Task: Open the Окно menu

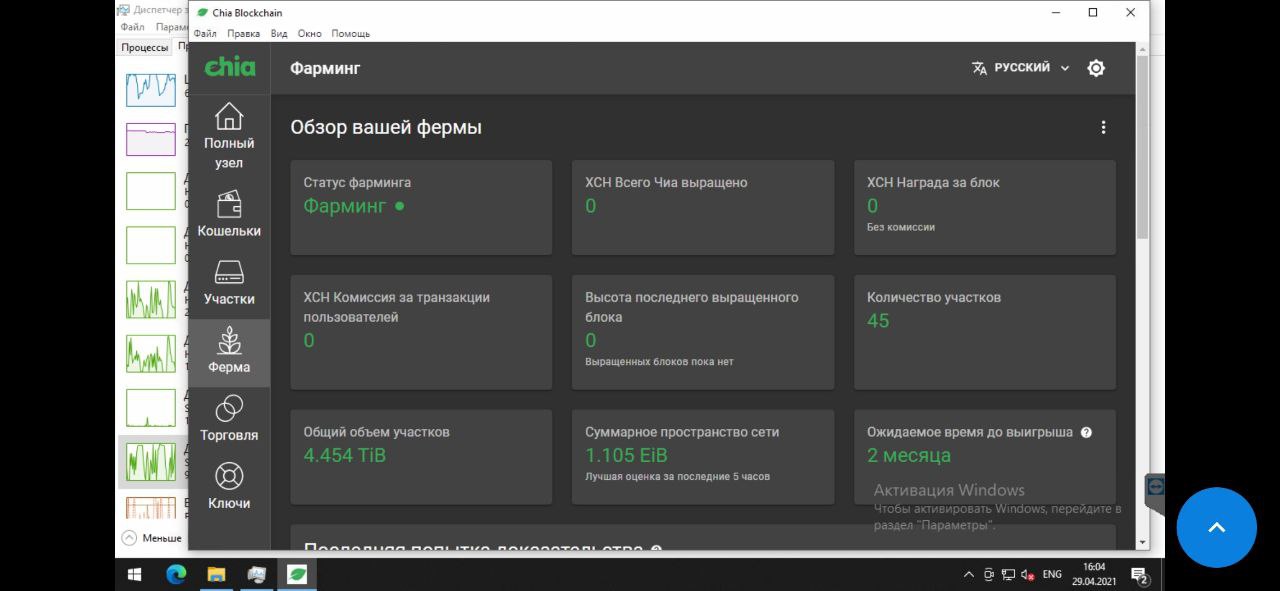Action: point(309,33)
